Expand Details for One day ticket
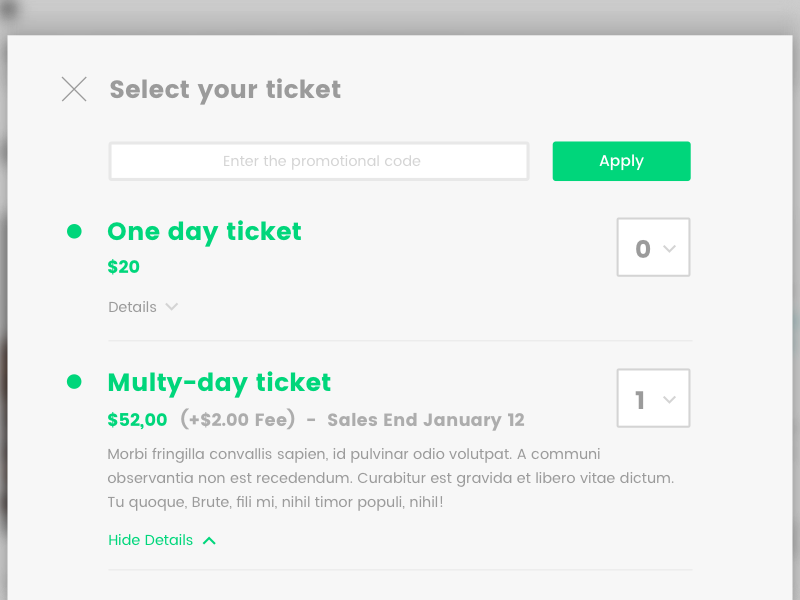 point(133,307)
